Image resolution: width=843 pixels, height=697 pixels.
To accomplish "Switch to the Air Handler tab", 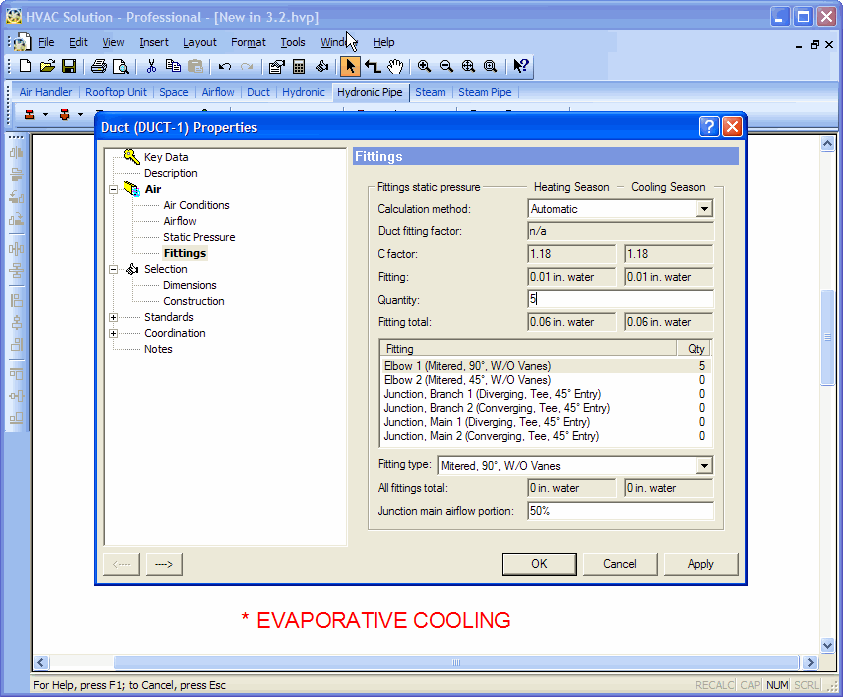I will (x=46, y=92).
